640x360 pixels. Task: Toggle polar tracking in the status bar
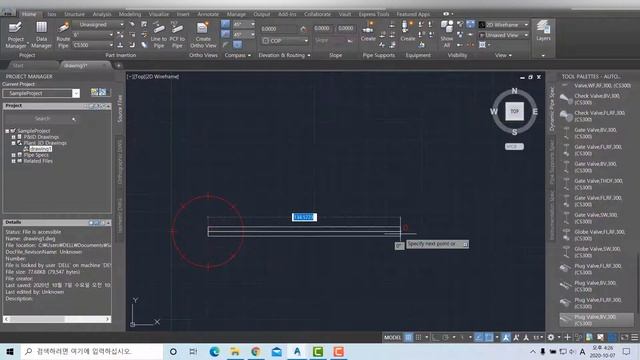pos(446,337)
